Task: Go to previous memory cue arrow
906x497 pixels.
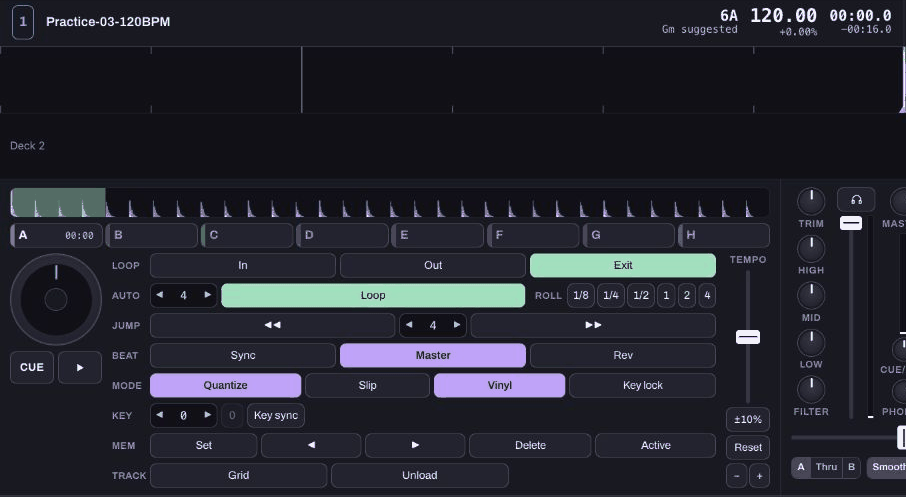Action: coord(311,445)
